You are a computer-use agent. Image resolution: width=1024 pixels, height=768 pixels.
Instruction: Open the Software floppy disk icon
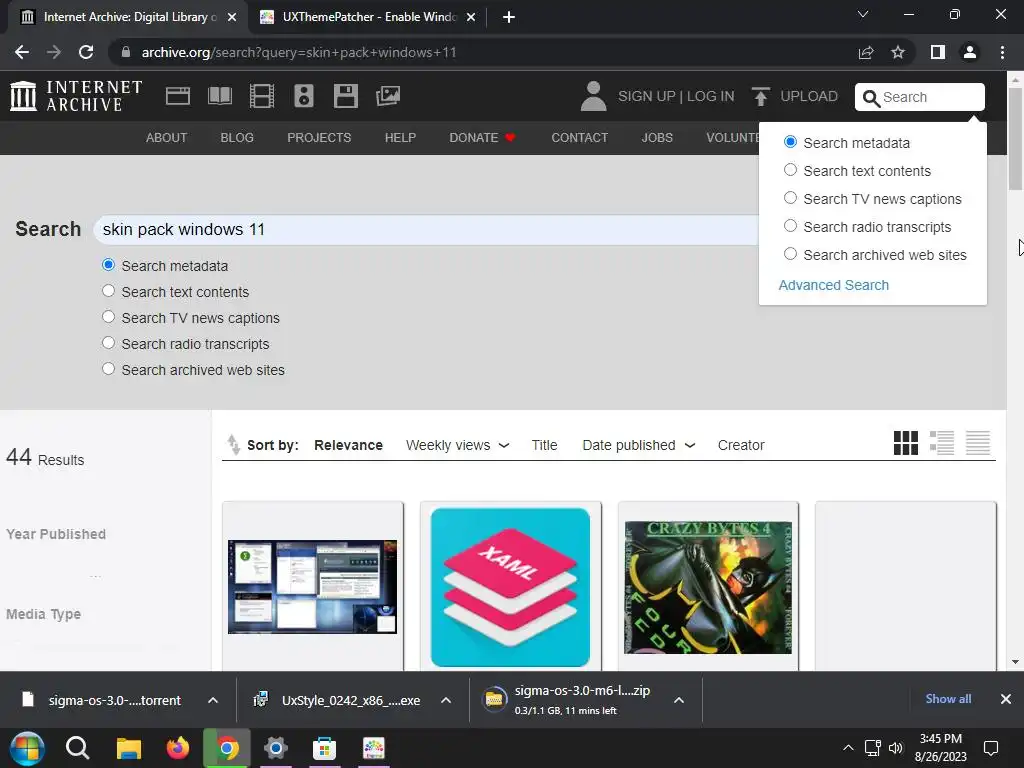pos(345,96)
